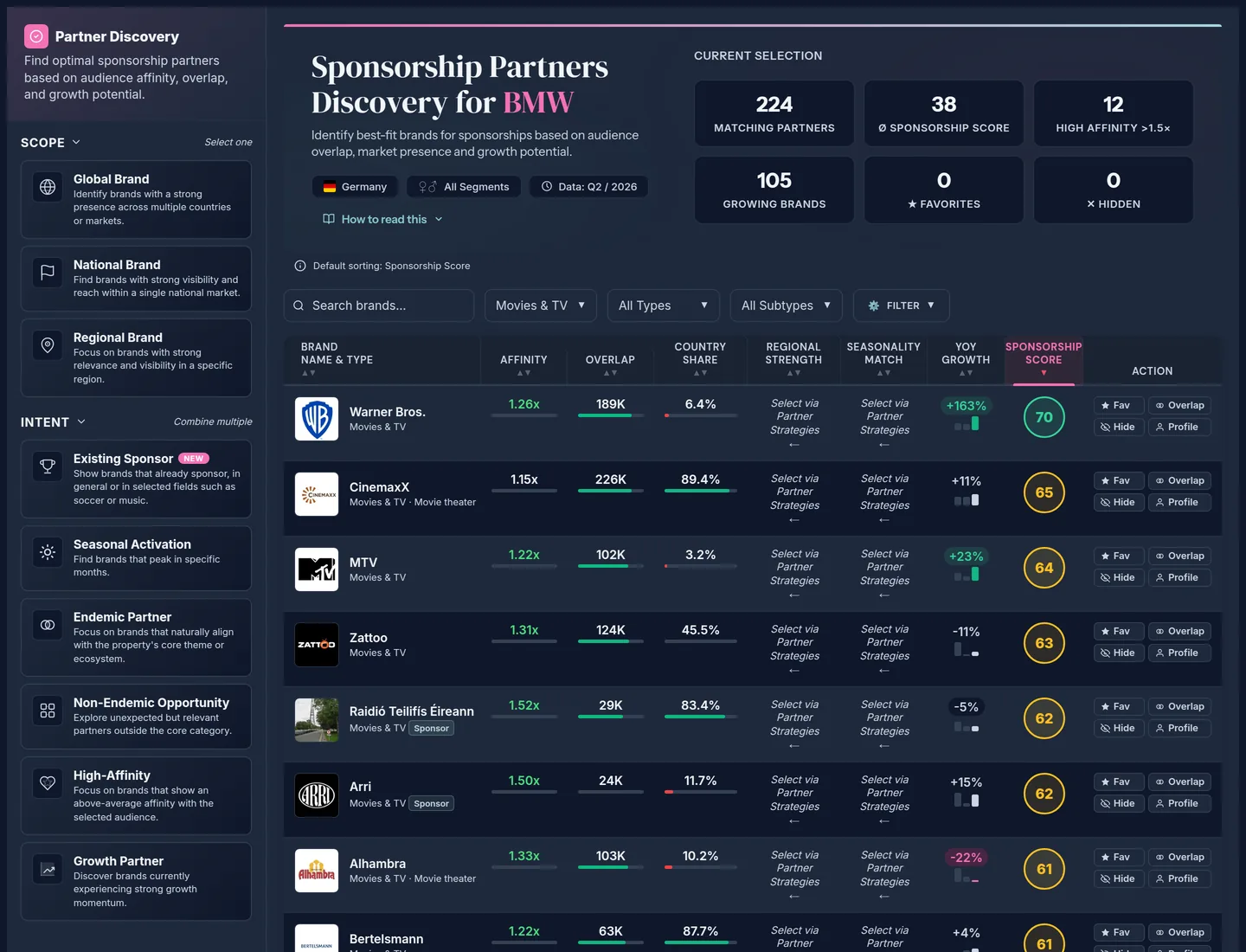This screenshot has width=1246, height=952.
Task: Open the FILTER button
Action: 902,306
